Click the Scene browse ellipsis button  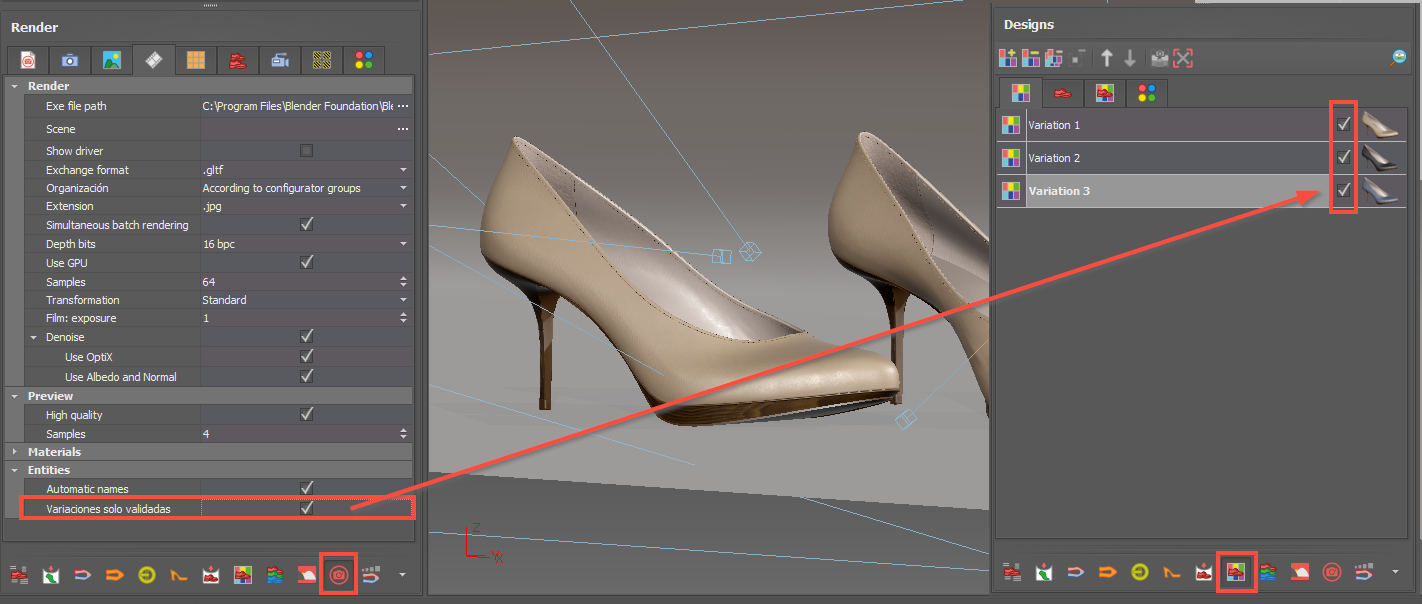coord(403,129)
